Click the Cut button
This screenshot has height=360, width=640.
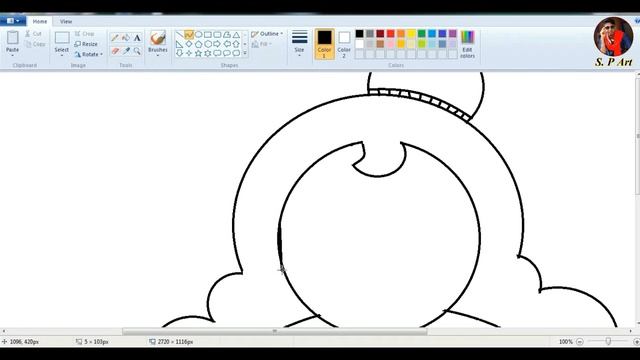coord(33,34)
